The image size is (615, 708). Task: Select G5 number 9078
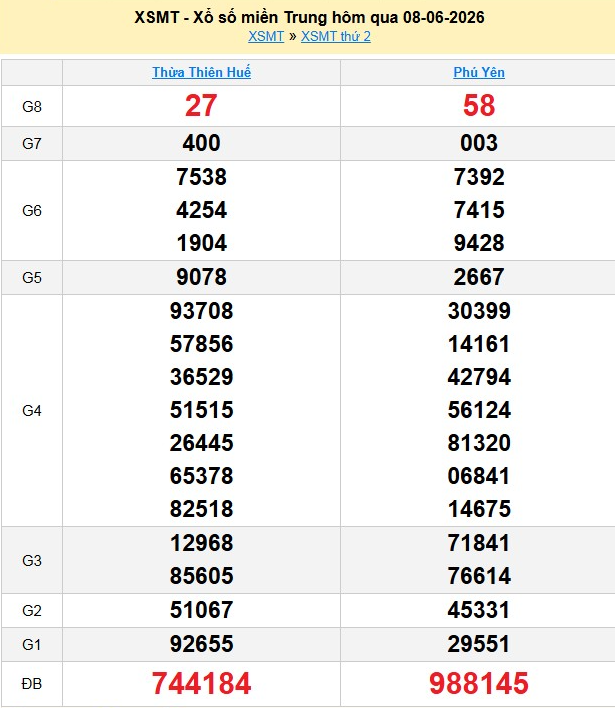pyautogui.click(x=201, y=277)
